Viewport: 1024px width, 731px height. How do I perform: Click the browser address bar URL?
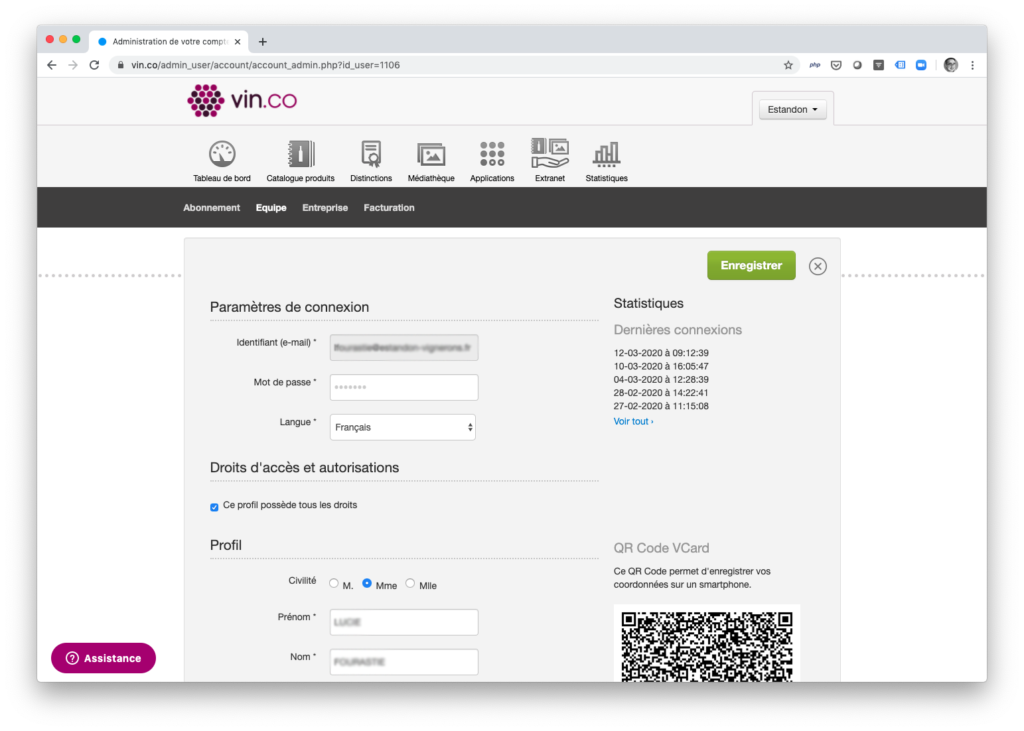pos(265,65)
